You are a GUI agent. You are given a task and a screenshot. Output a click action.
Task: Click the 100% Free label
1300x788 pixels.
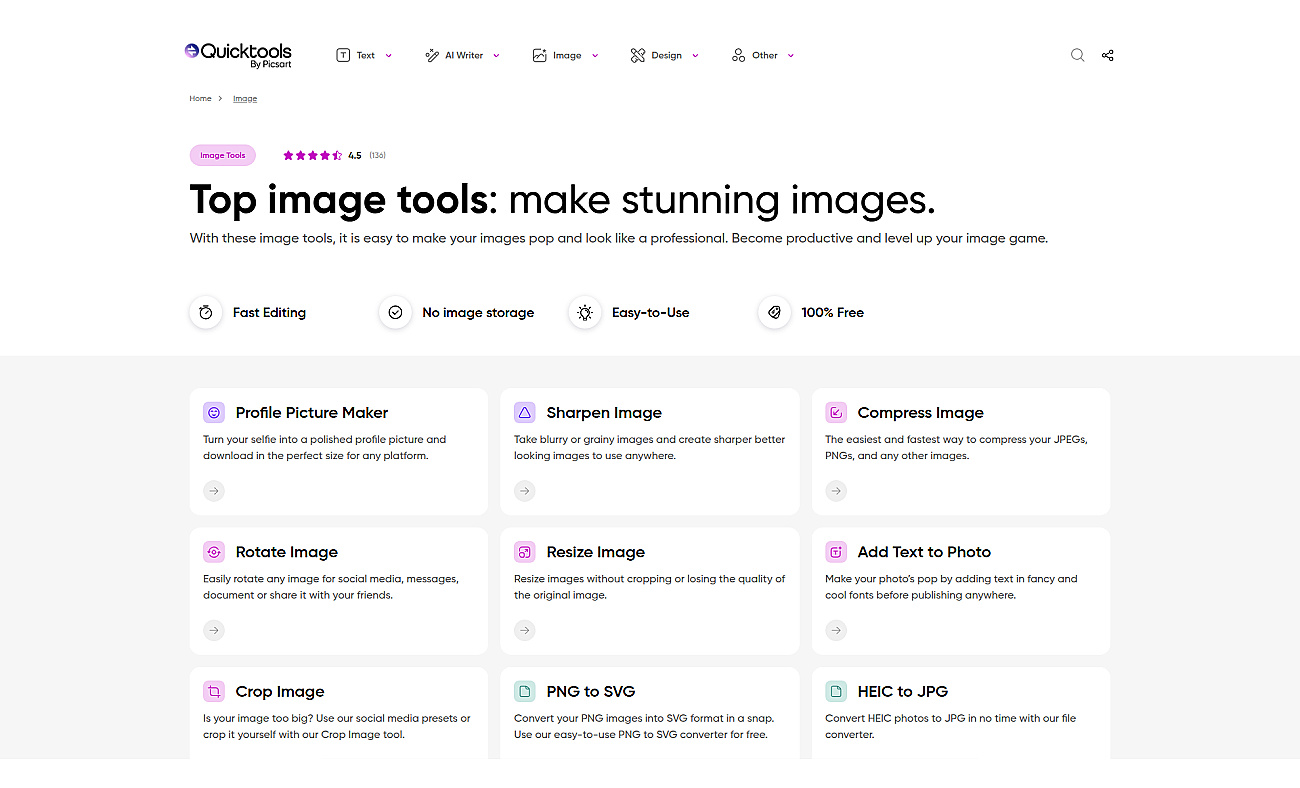click(832, 312)
